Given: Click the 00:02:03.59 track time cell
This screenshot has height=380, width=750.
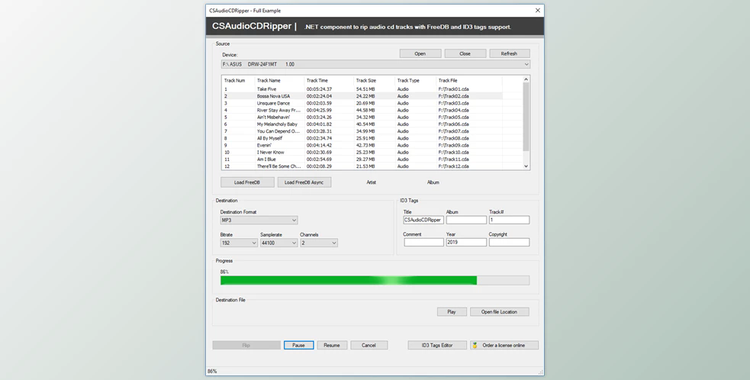Looking at the screenshot, I should pos(319,103).
